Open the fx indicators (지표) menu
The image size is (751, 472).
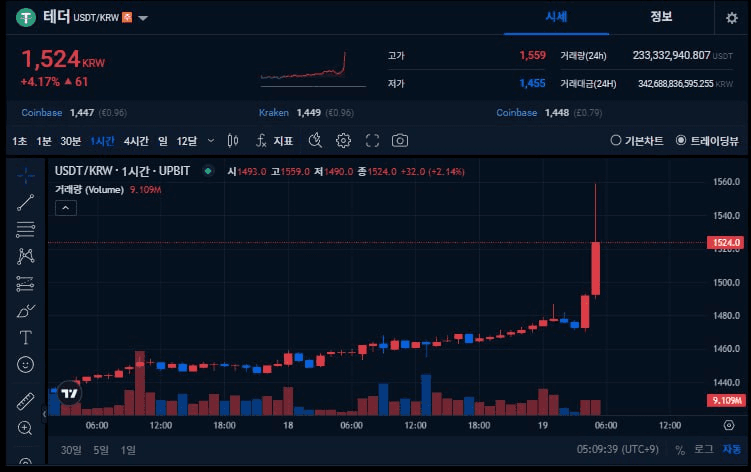coord(274,141)
